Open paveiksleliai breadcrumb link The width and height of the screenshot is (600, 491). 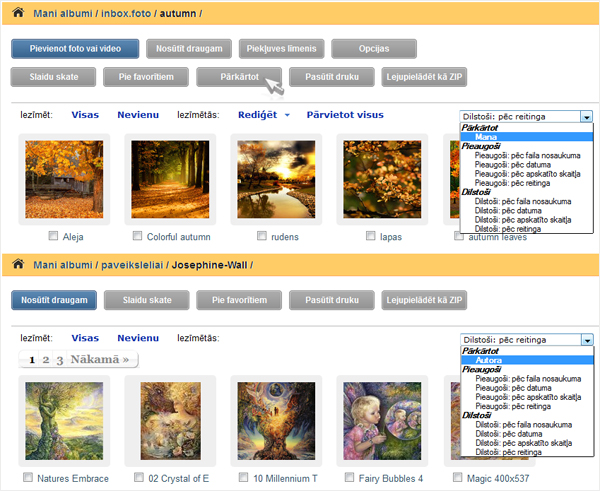point(132,265)
